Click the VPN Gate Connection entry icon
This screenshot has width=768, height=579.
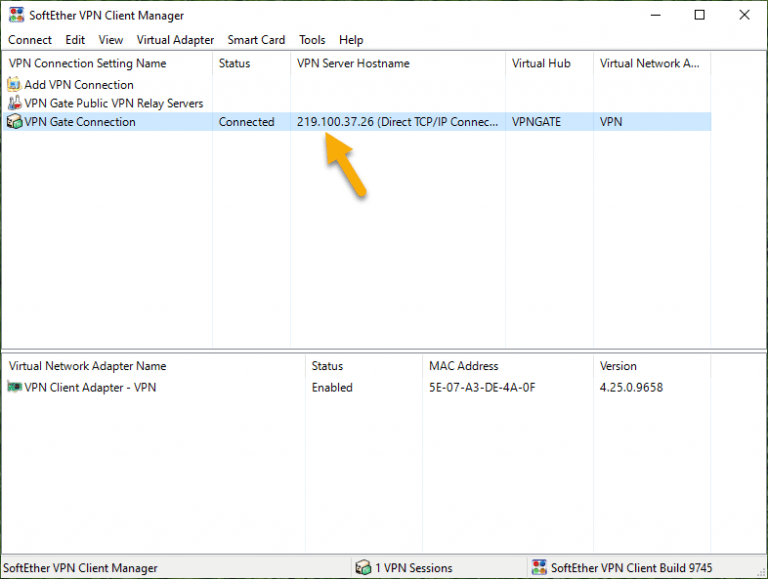[x=14, y=122]
